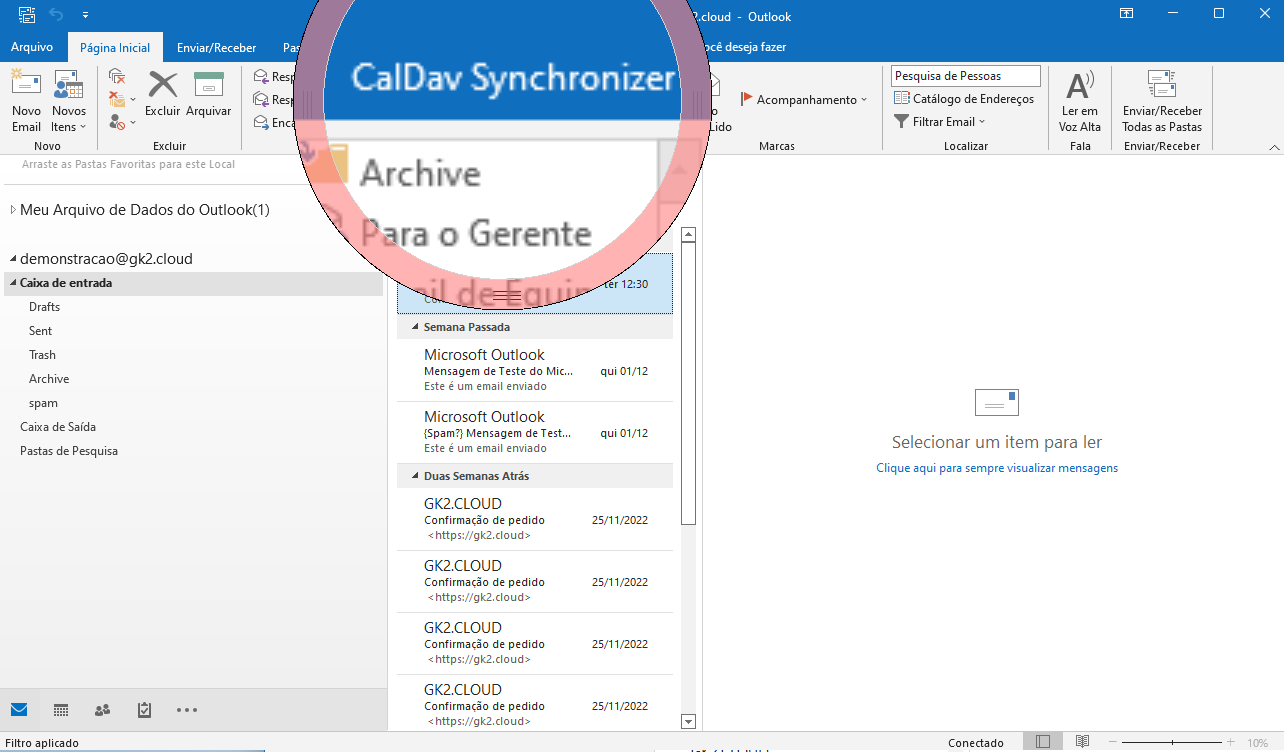Open the spam folder
Viewport: 1284px width, 752px height.
click(43, 403)
